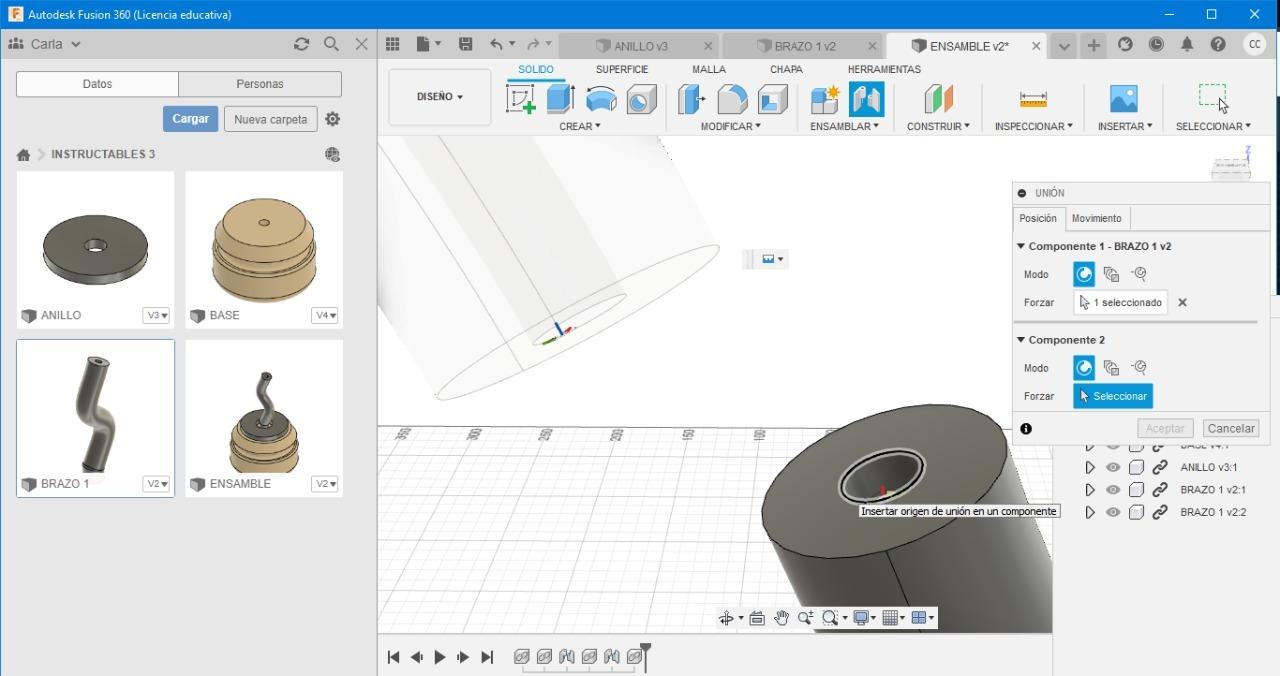Image resolution: width=1280 pixels, height=676 pixels.
Task: Expand ANILLO v3:1 tree node
Action: (1090, 467)
